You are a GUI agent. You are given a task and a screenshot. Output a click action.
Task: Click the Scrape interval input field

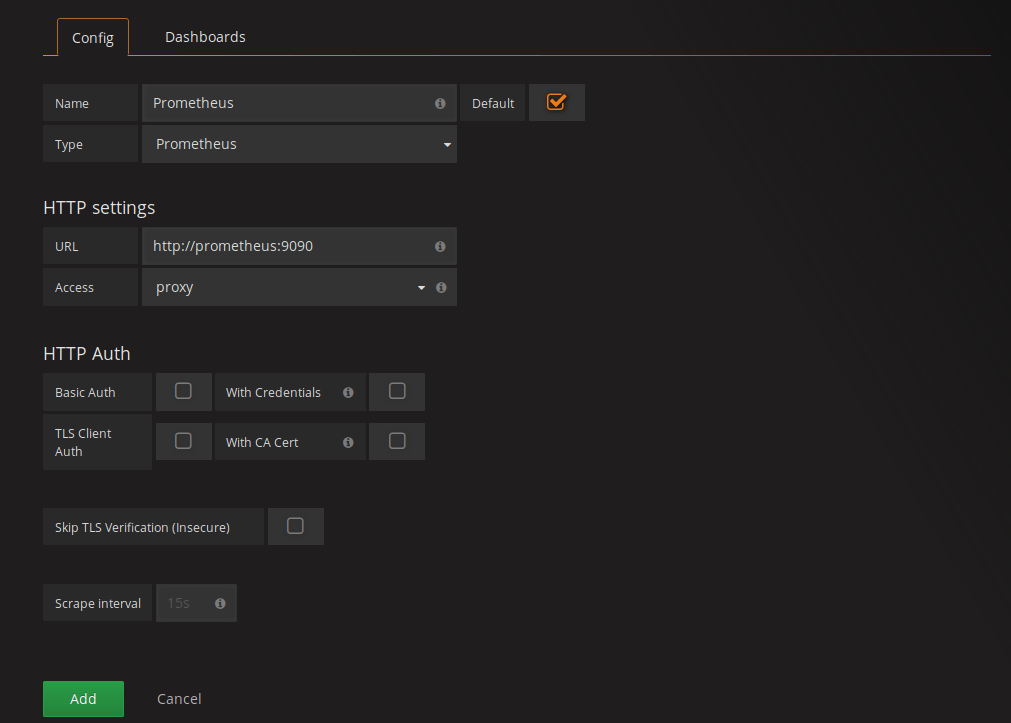click(190, 603)
